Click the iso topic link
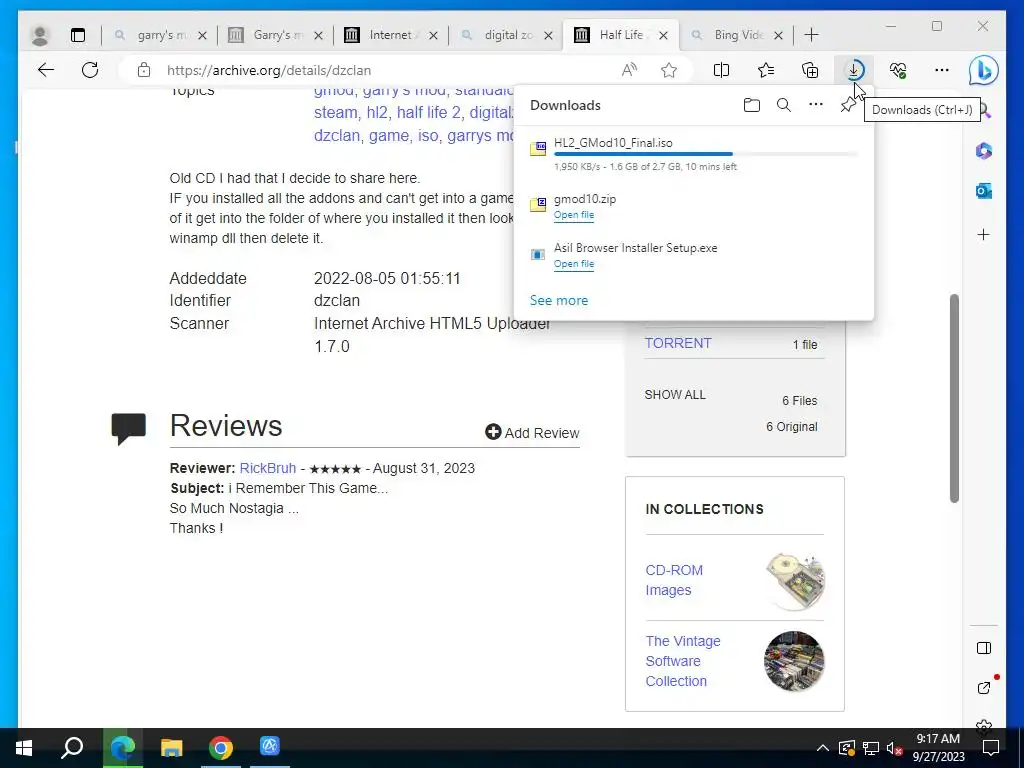Screen dimensions: 1024x768 pyautogui.click(x=428, y=135)
